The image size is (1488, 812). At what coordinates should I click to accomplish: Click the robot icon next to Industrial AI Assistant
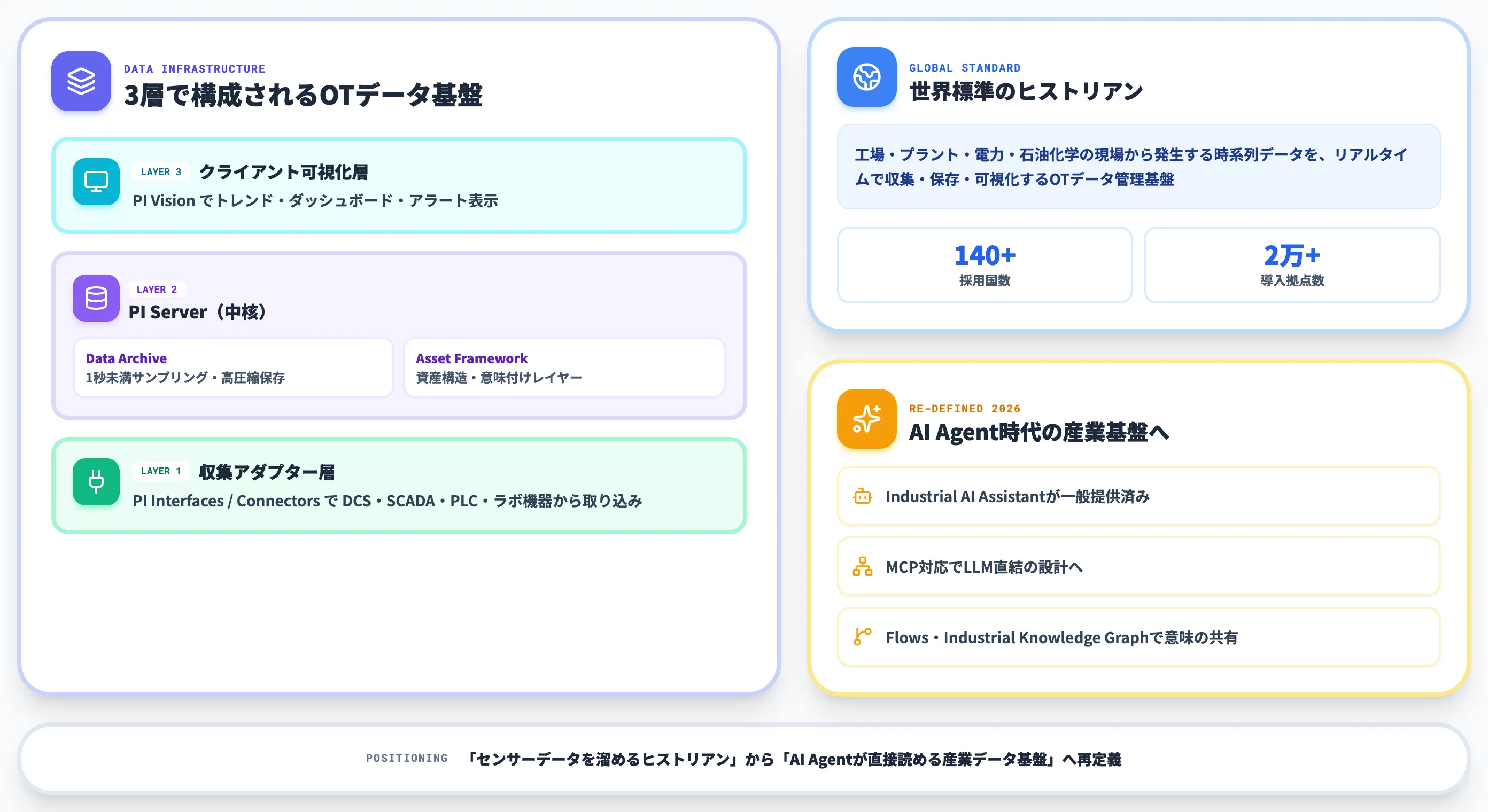(863, 496)
